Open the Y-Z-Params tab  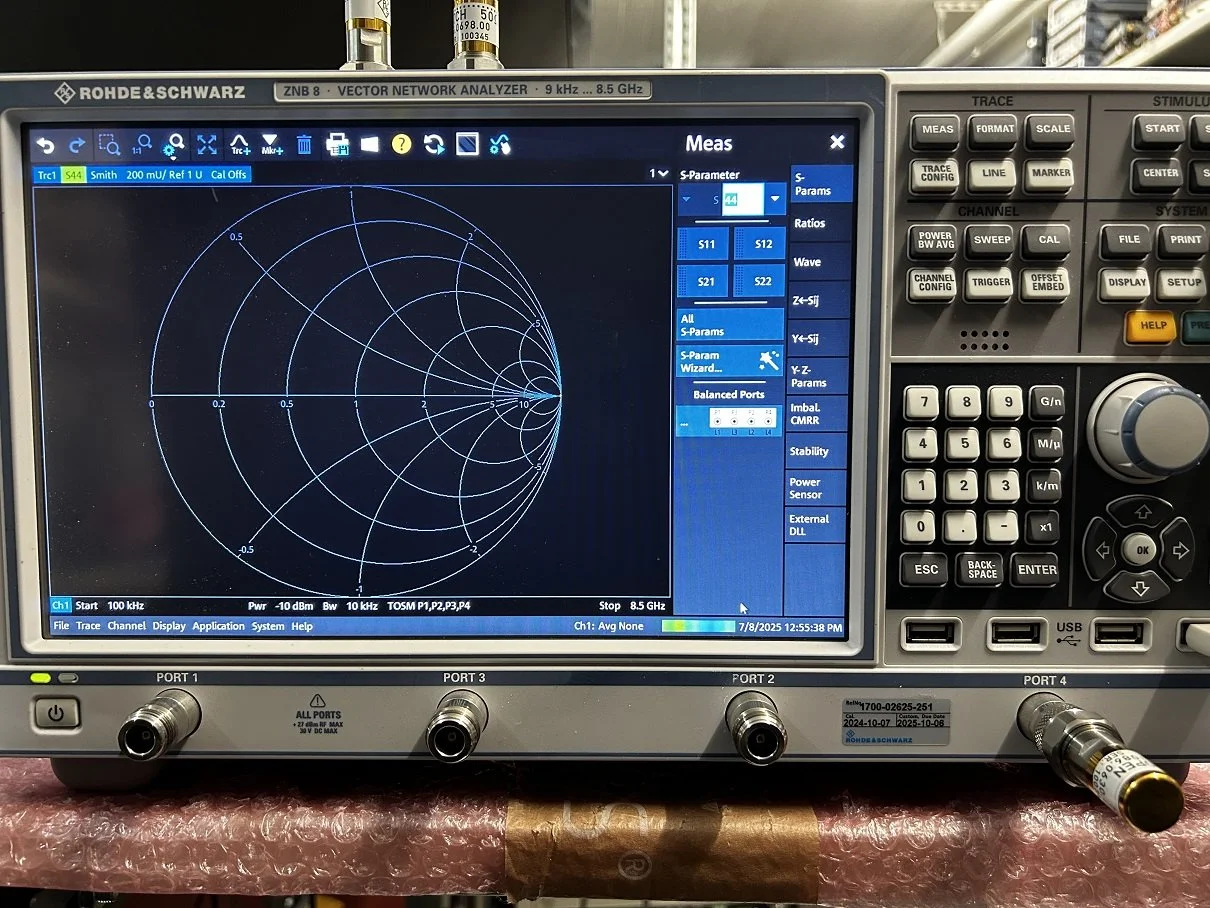click(816, 376)
